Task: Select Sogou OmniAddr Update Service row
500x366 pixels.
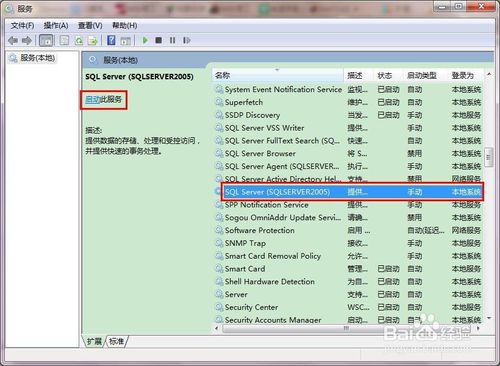Action: [348, 218]
